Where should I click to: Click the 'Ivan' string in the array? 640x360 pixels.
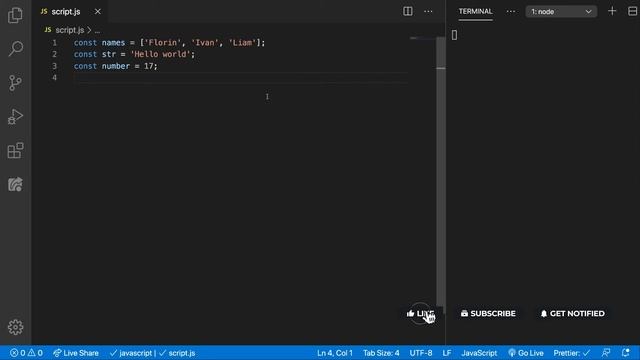204,42
